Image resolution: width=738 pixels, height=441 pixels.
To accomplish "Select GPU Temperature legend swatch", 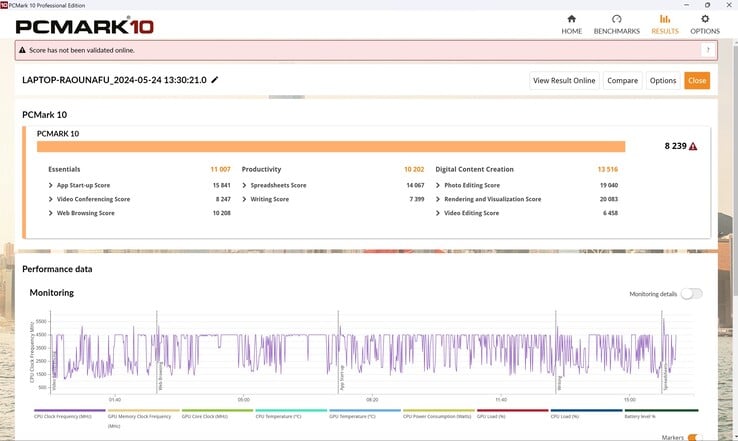I will 365,410.
